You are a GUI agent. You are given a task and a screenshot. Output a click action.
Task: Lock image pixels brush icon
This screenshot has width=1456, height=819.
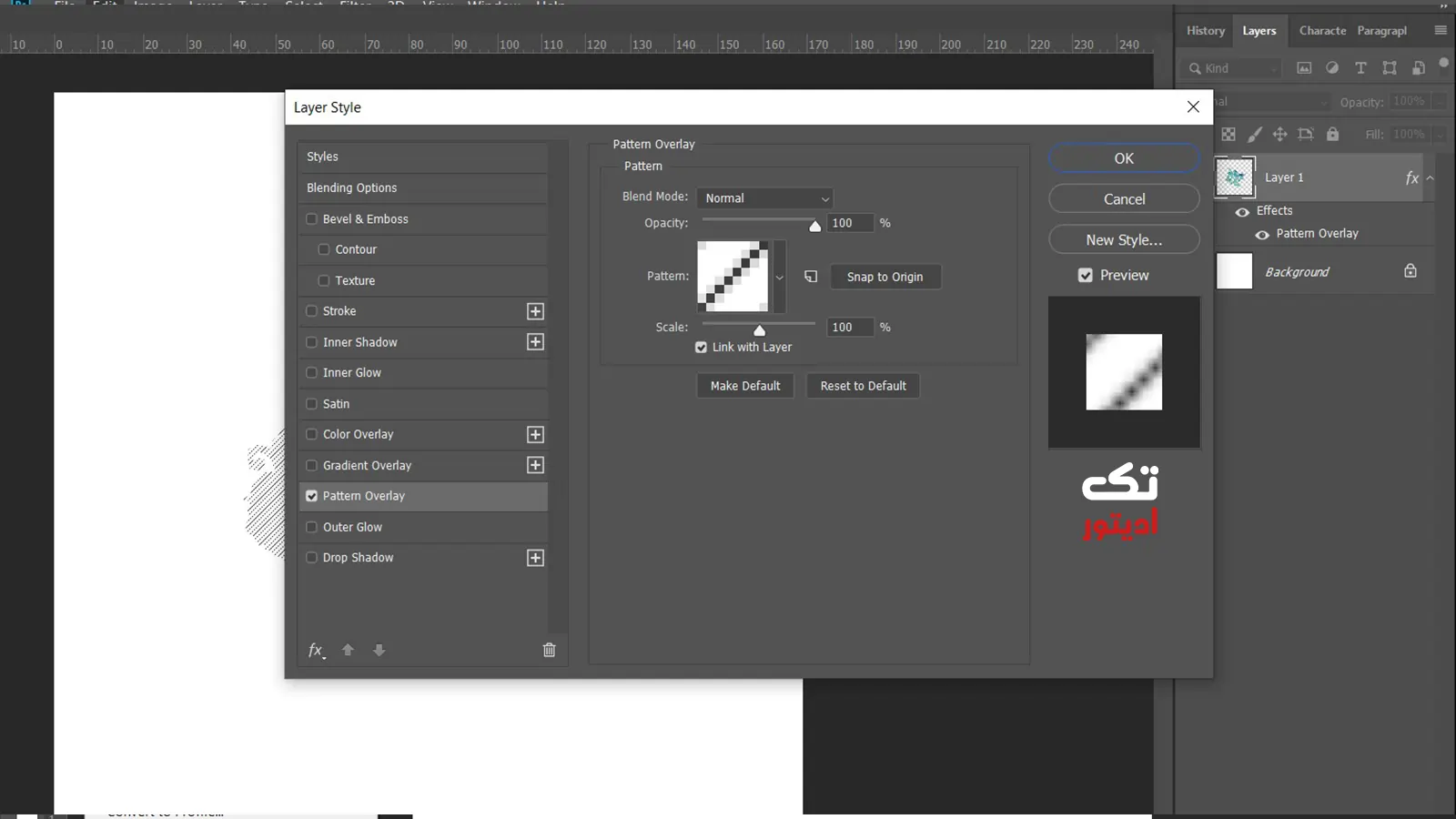(x=1254, y=135)
